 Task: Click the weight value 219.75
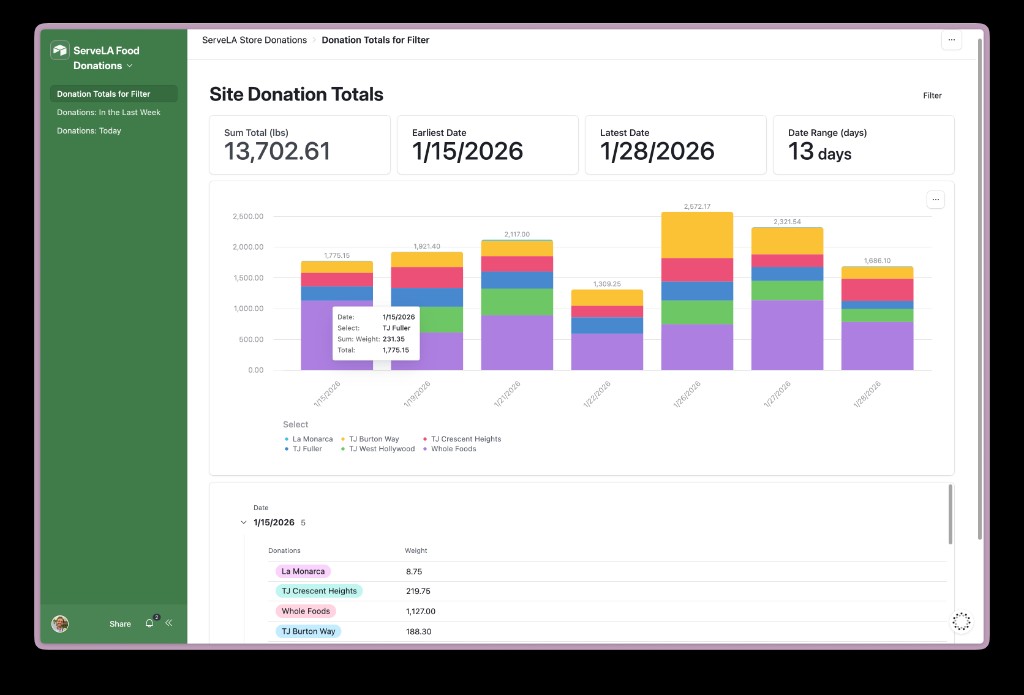[x=418, y=591]
